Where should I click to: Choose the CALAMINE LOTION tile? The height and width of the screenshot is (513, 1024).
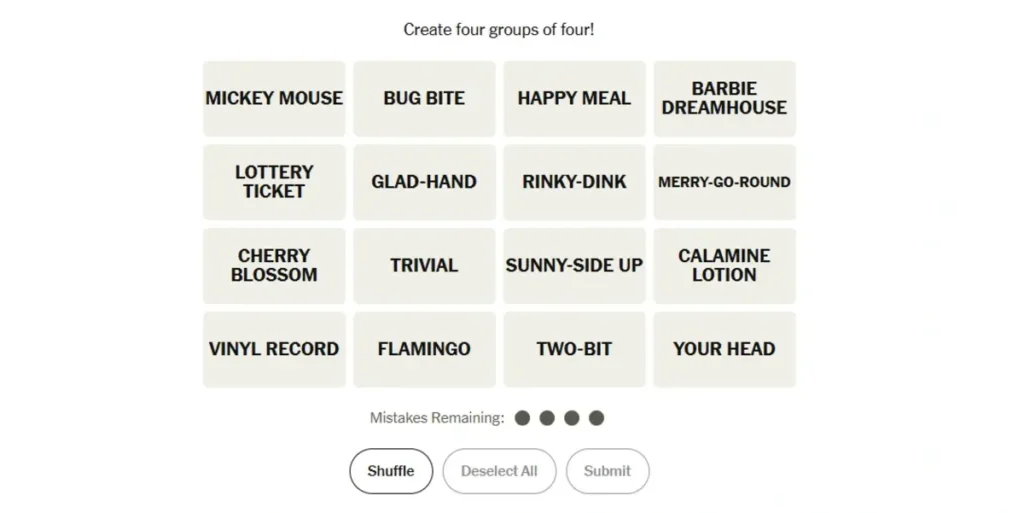tap(724, 266)
